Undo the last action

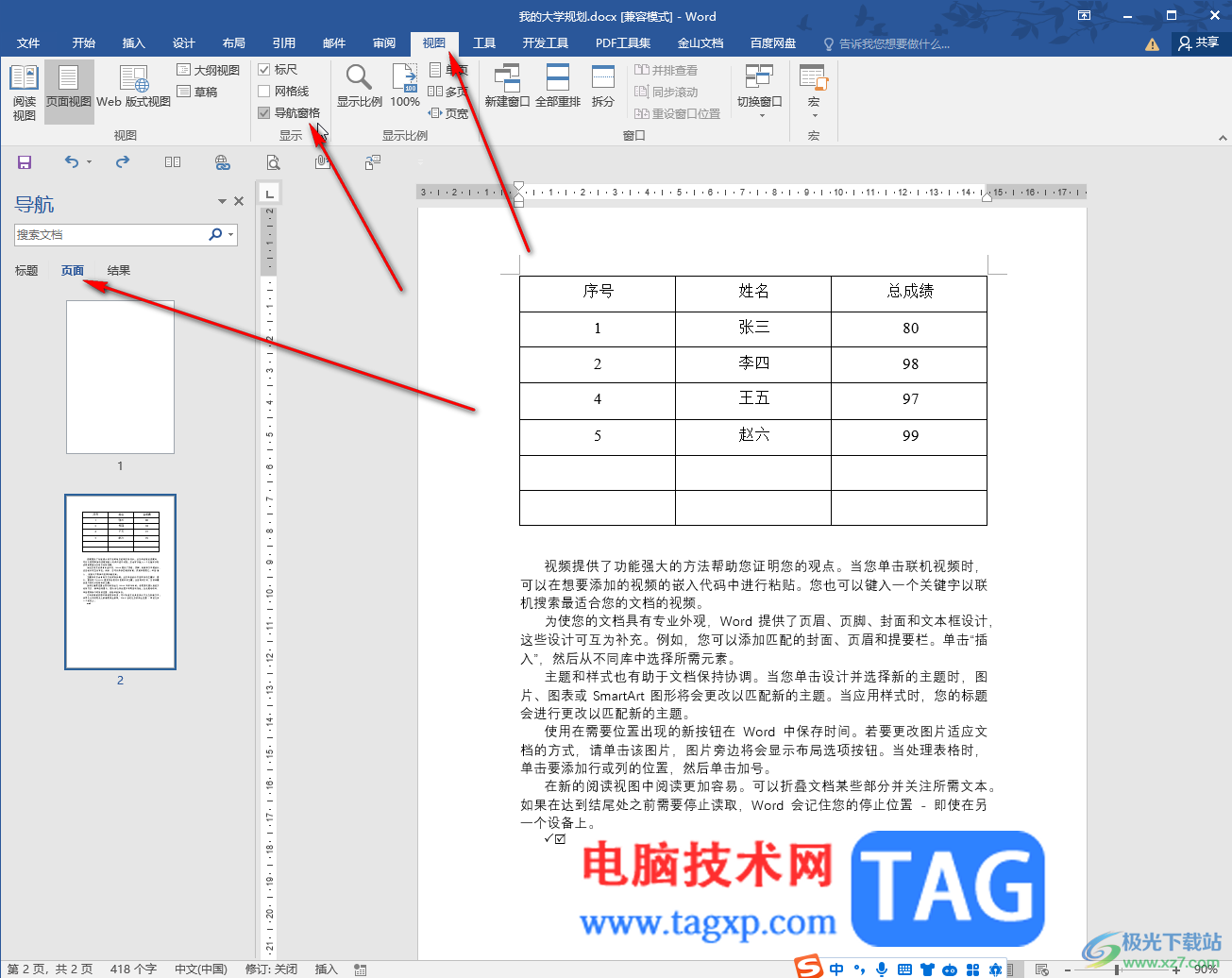pyautogui.click(x=72, y=162)
